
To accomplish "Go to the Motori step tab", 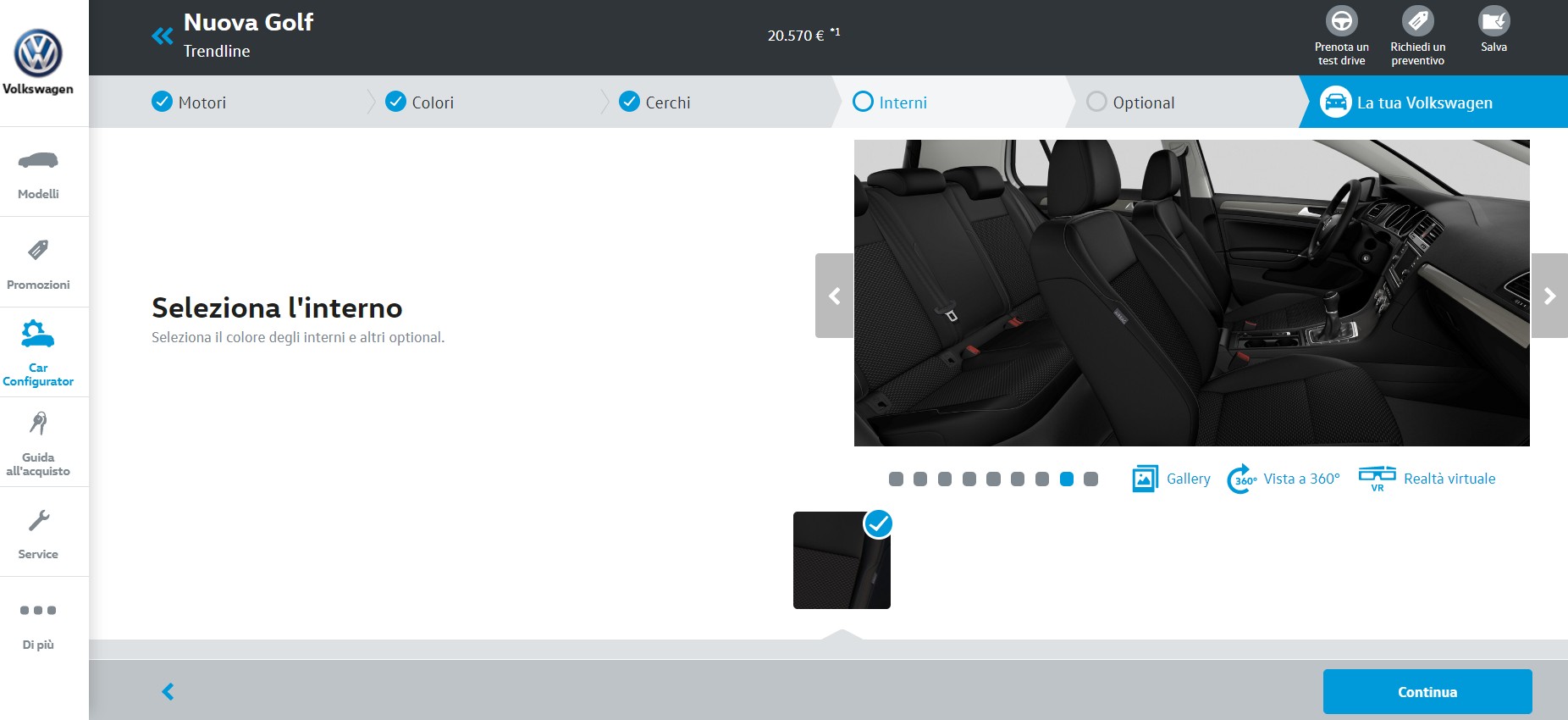I will pos(202,102).
